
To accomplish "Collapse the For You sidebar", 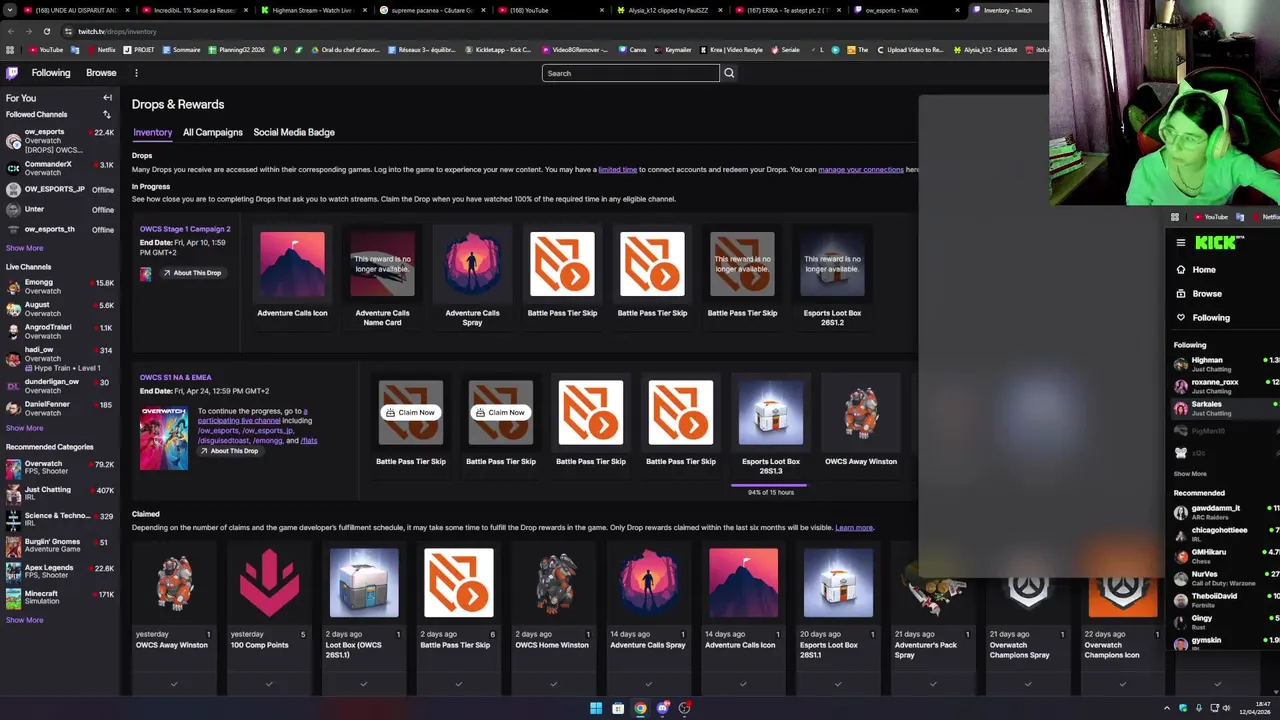I will coord(107,98).
